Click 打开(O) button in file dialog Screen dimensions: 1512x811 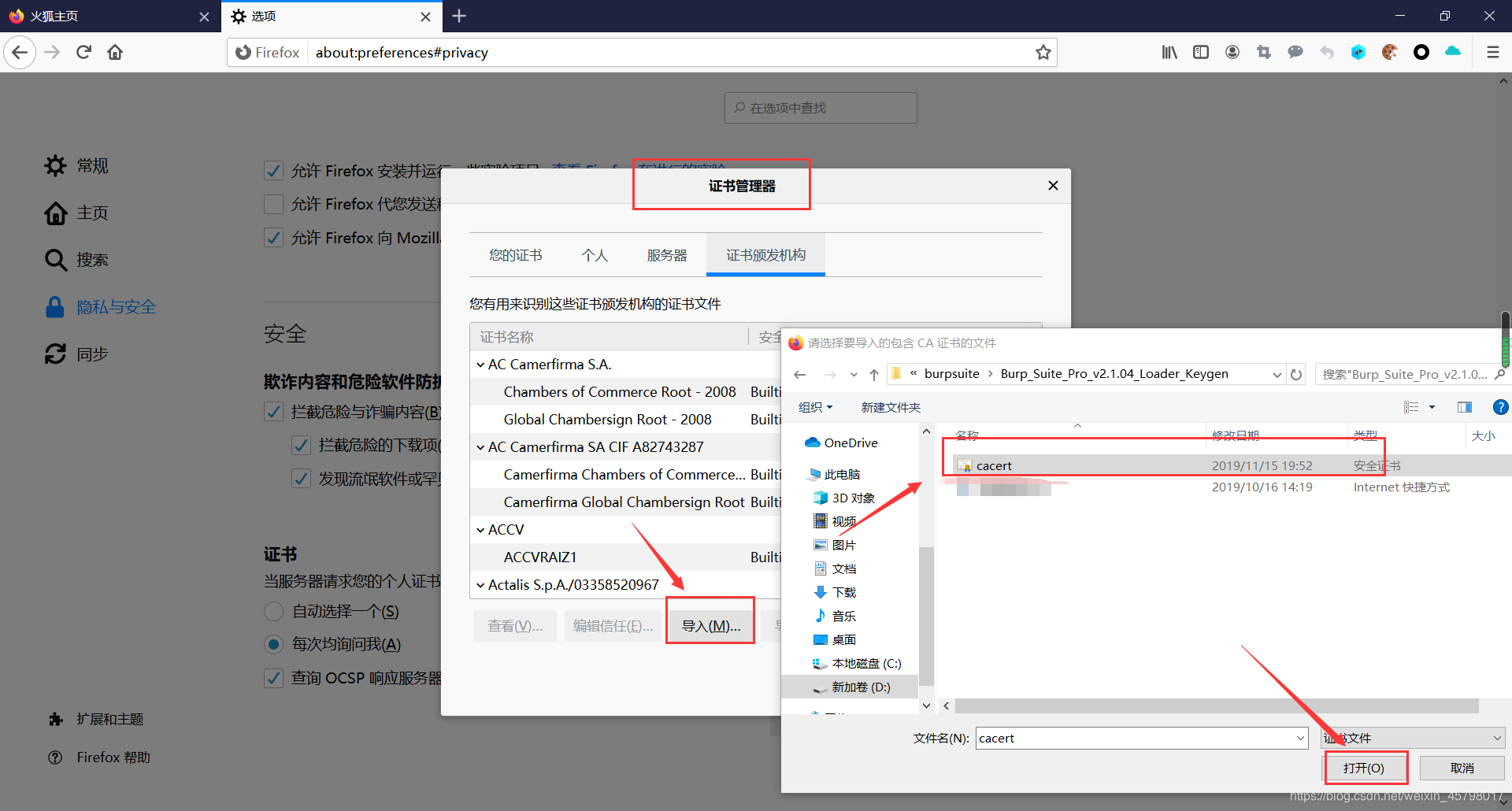[1364, 768]
